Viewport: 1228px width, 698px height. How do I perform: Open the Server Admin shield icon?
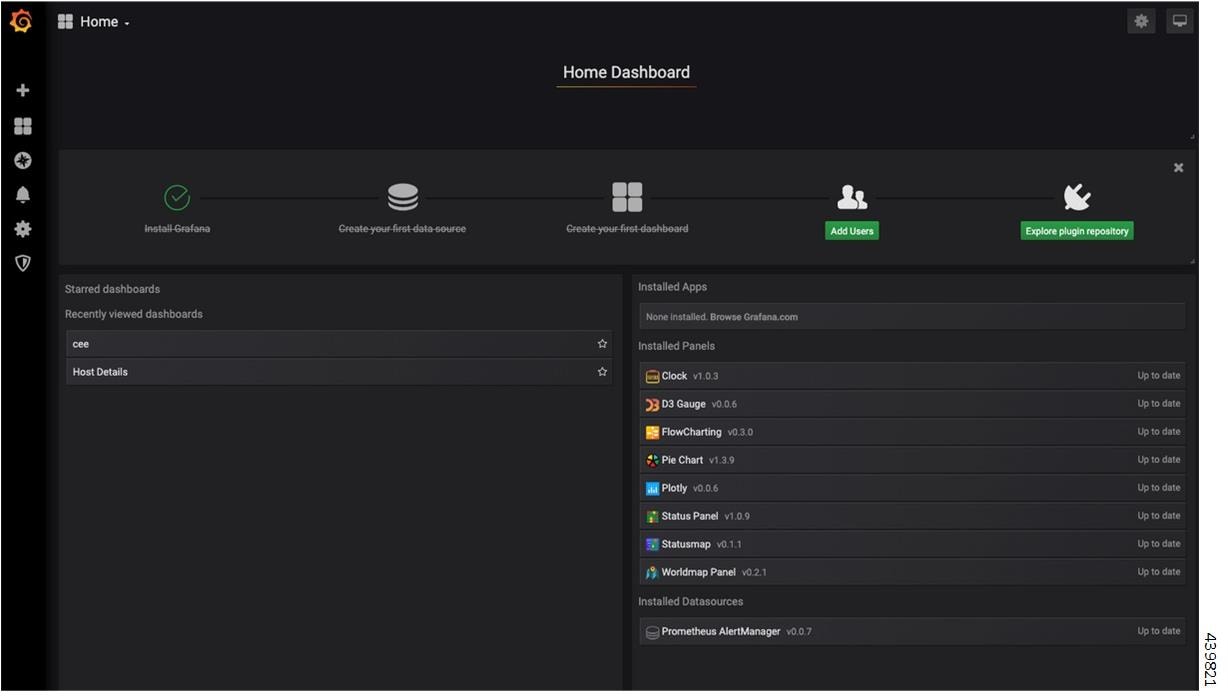point(22,263)
